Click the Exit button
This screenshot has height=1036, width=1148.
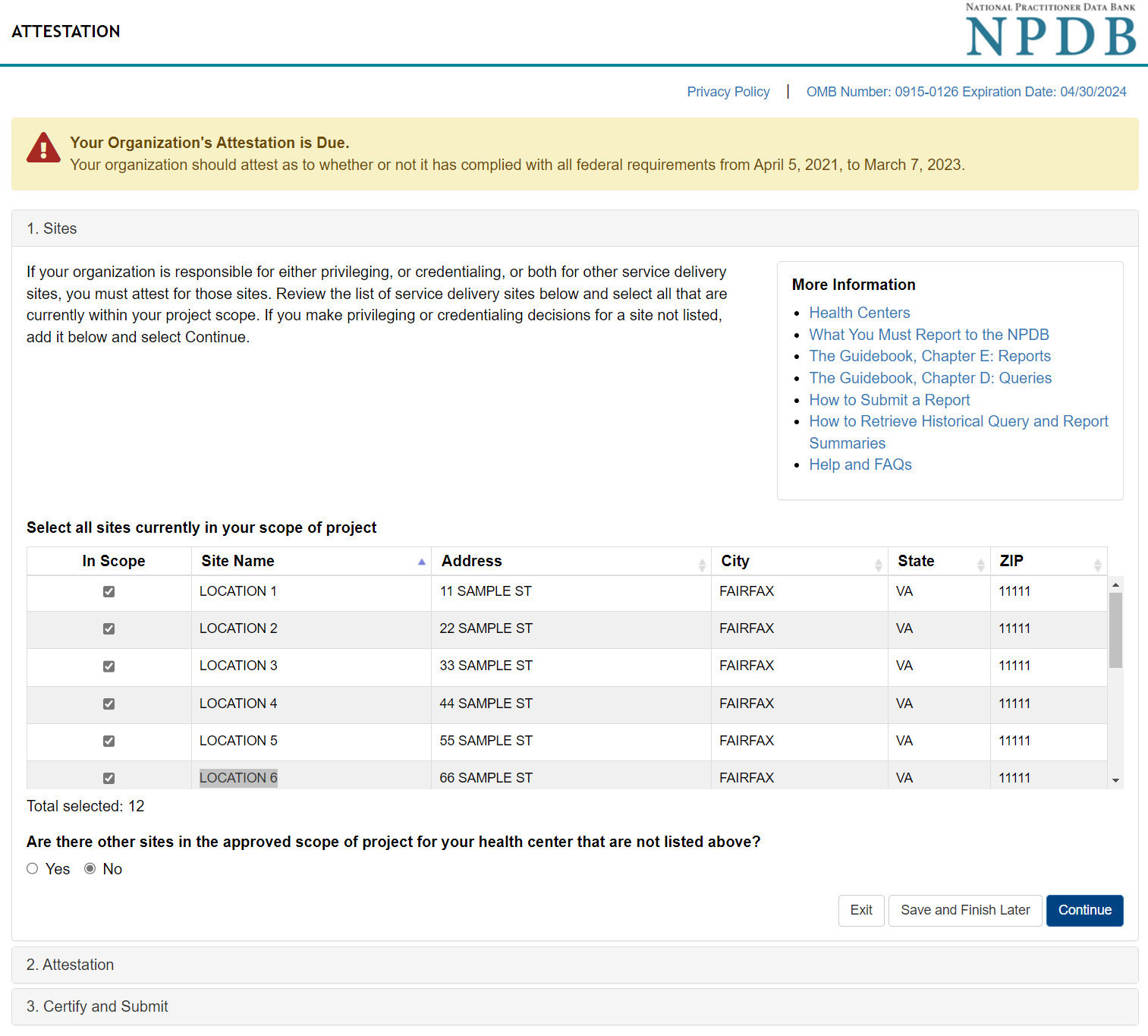[861, 911]
